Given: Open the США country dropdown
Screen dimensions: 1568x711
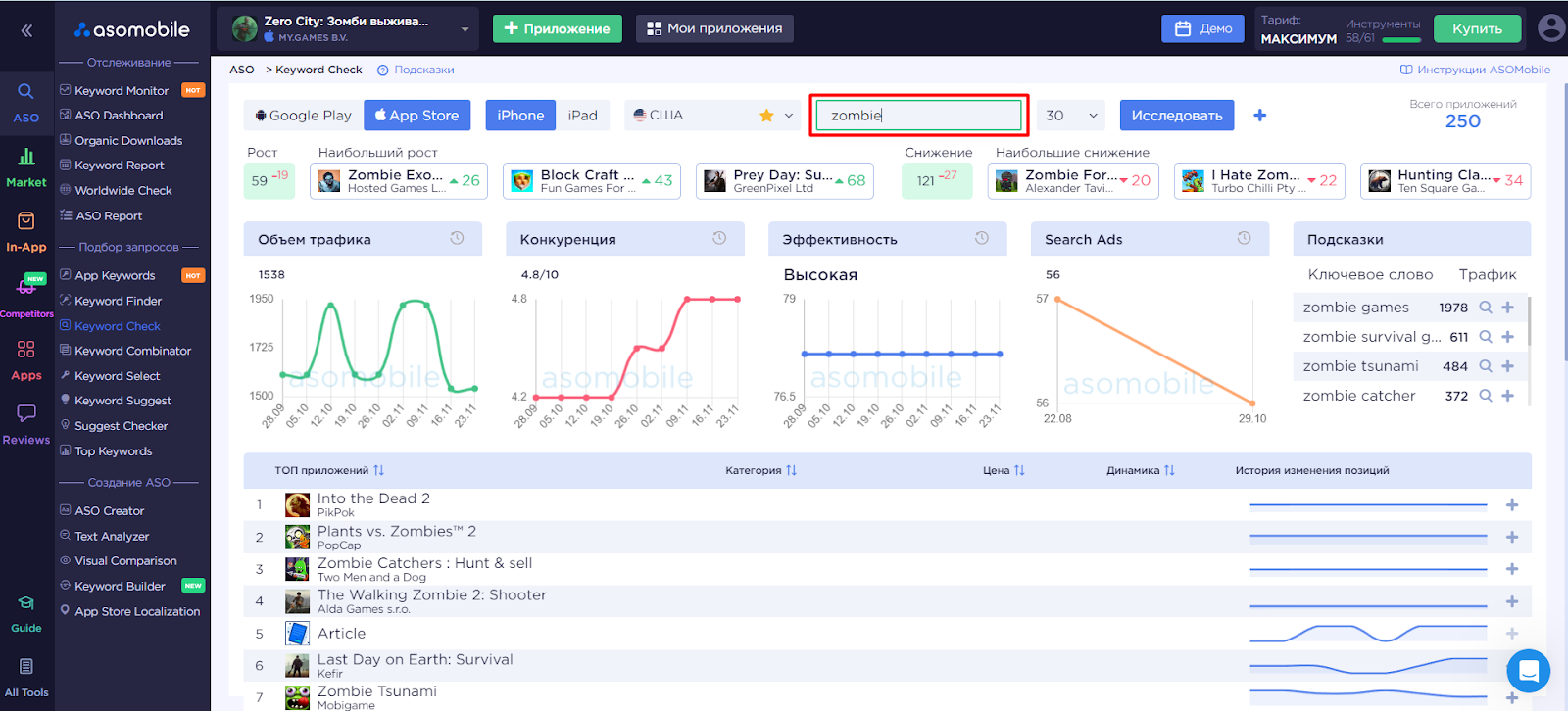Looking at the screenshot, I should [713, 116].
